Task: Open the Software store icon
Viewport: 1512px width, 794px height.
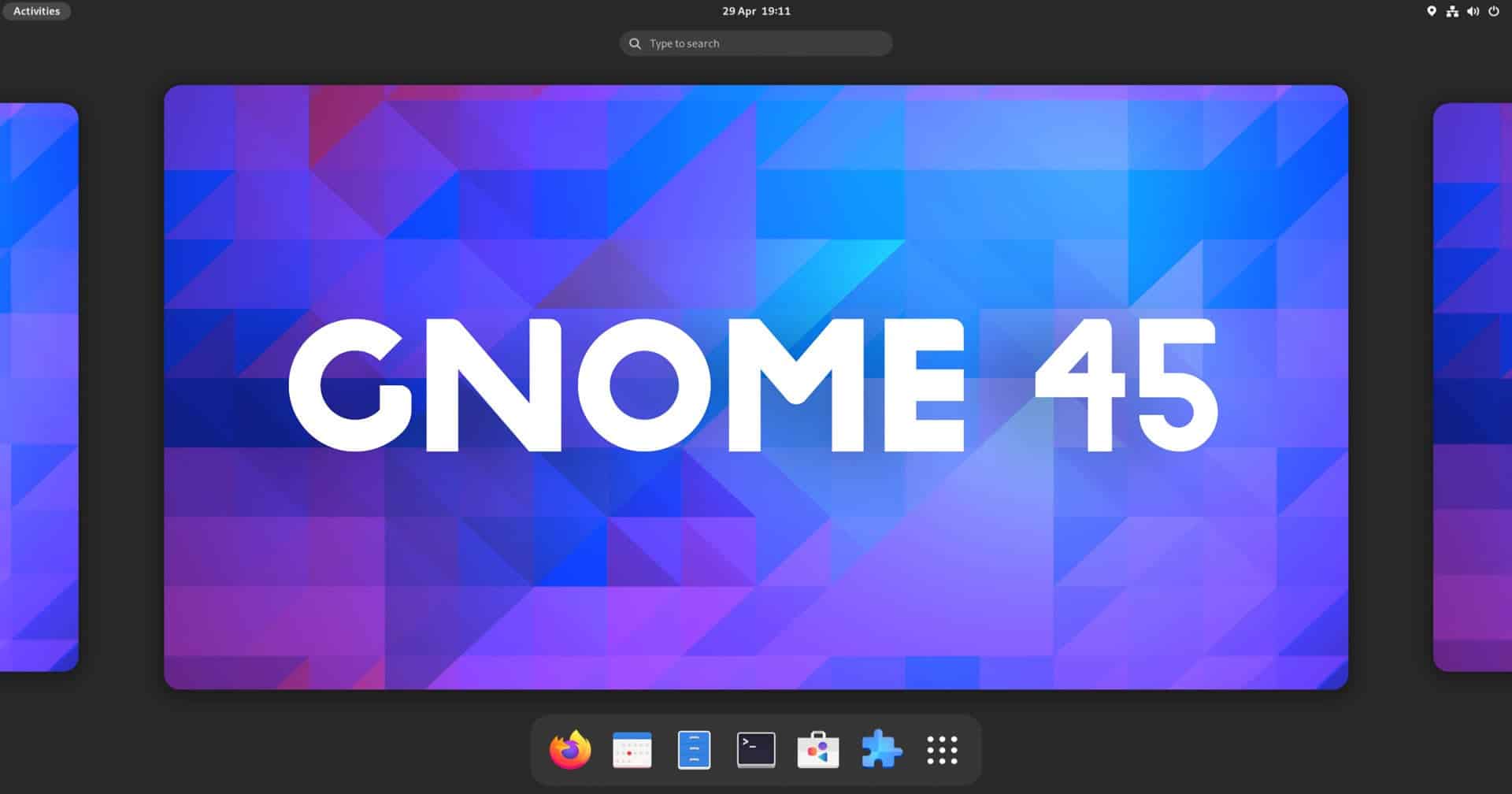Action: pyautogui.click(x=818, y=750)
